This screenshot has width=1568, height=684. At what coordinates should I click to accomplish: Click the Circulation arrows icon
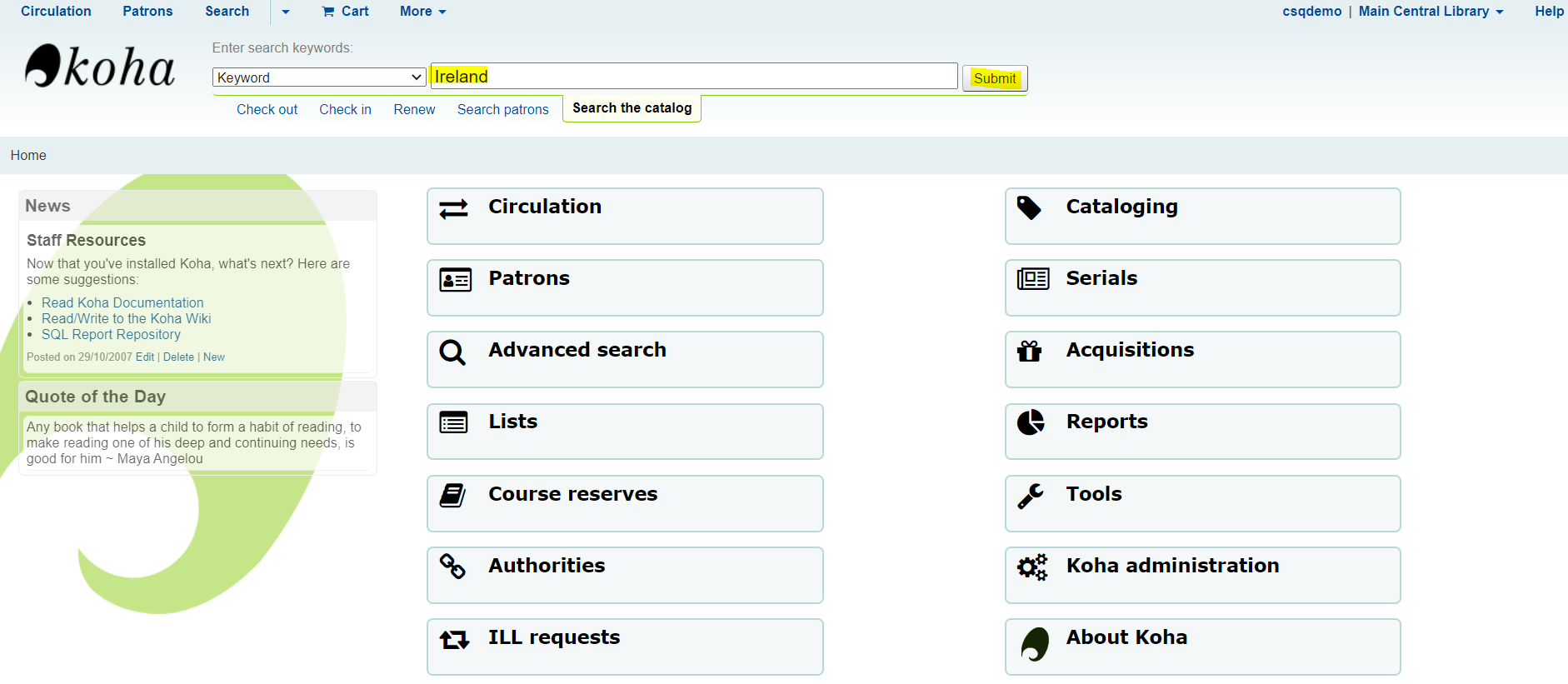(453, 209)
